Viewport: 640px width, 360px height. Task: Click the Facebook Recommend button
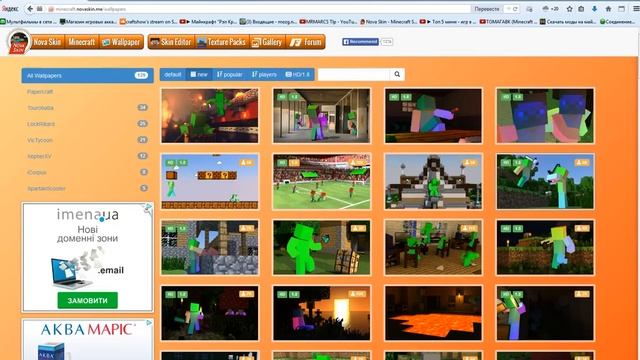coord(360,42)
